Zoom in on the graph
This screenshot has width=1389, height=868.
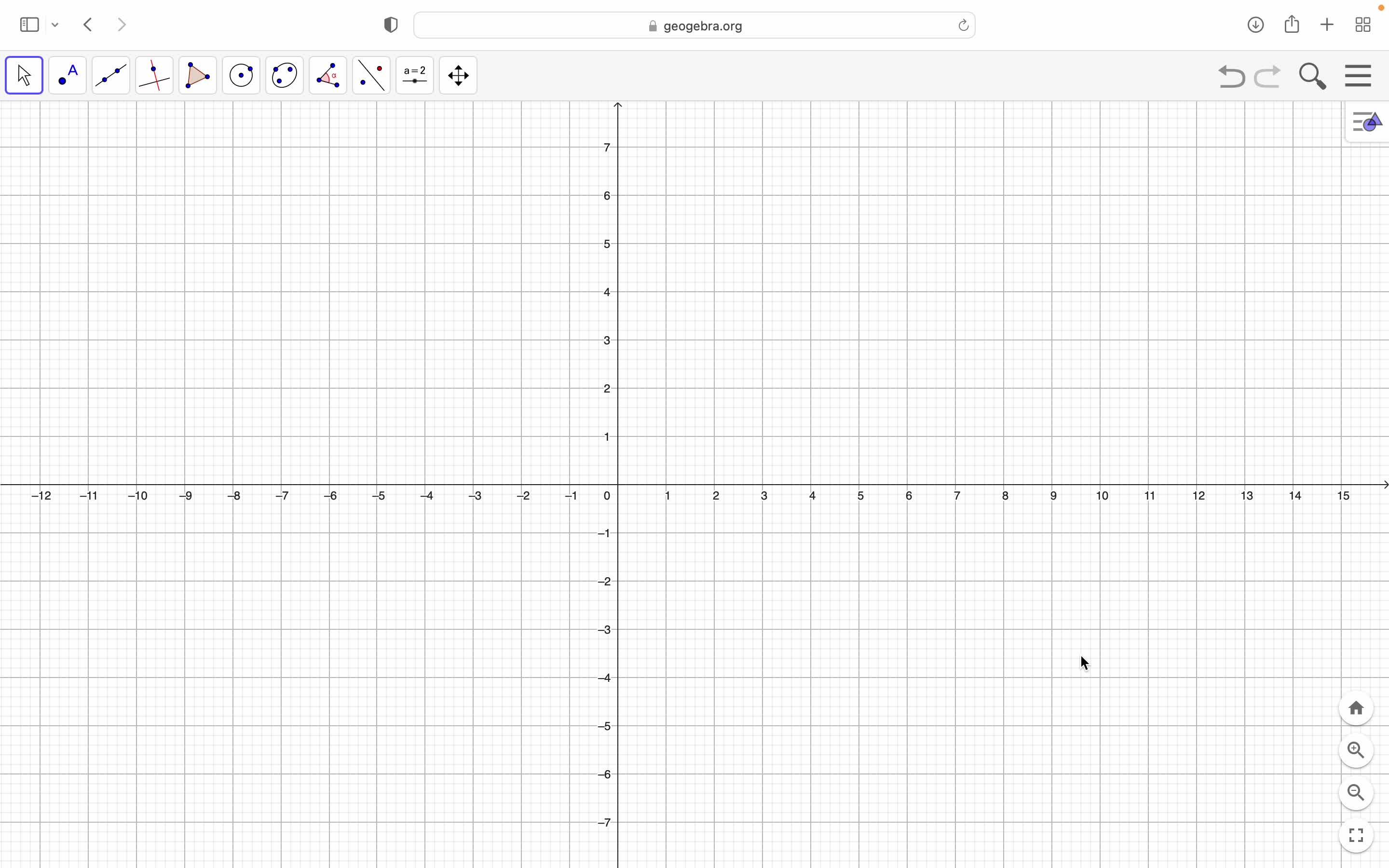coord(1356,750)
